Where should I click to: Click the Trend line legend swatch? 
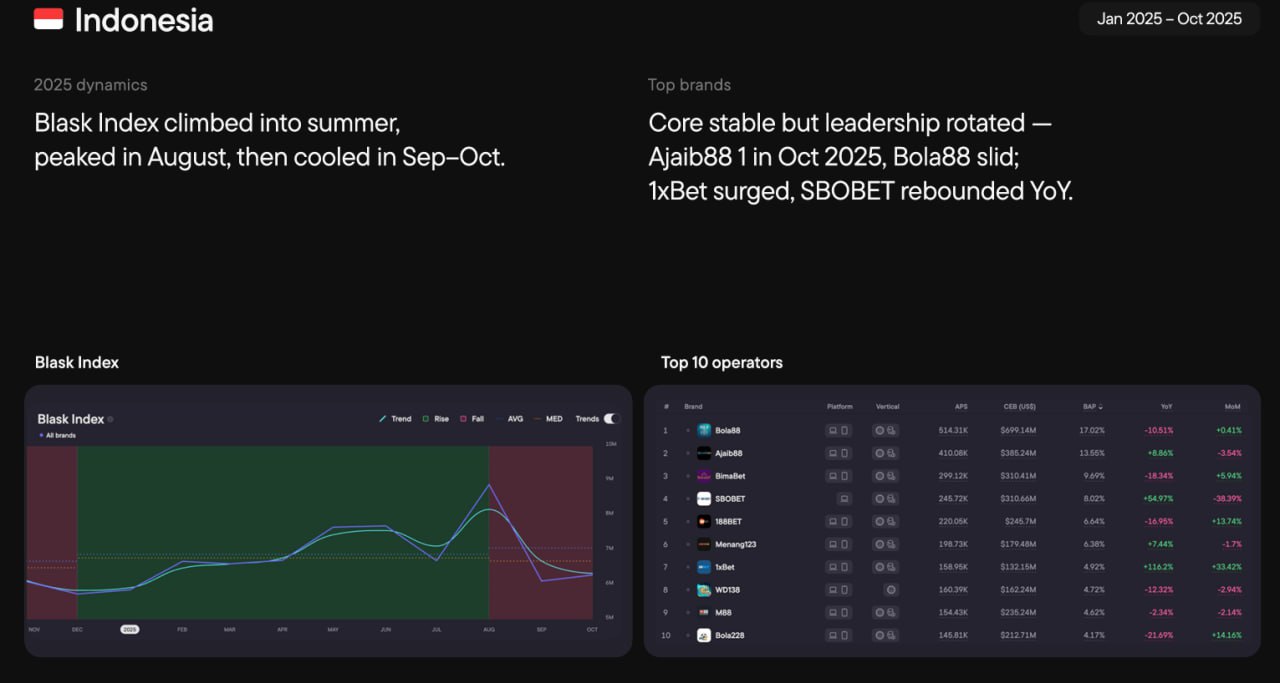coord(383,419)
